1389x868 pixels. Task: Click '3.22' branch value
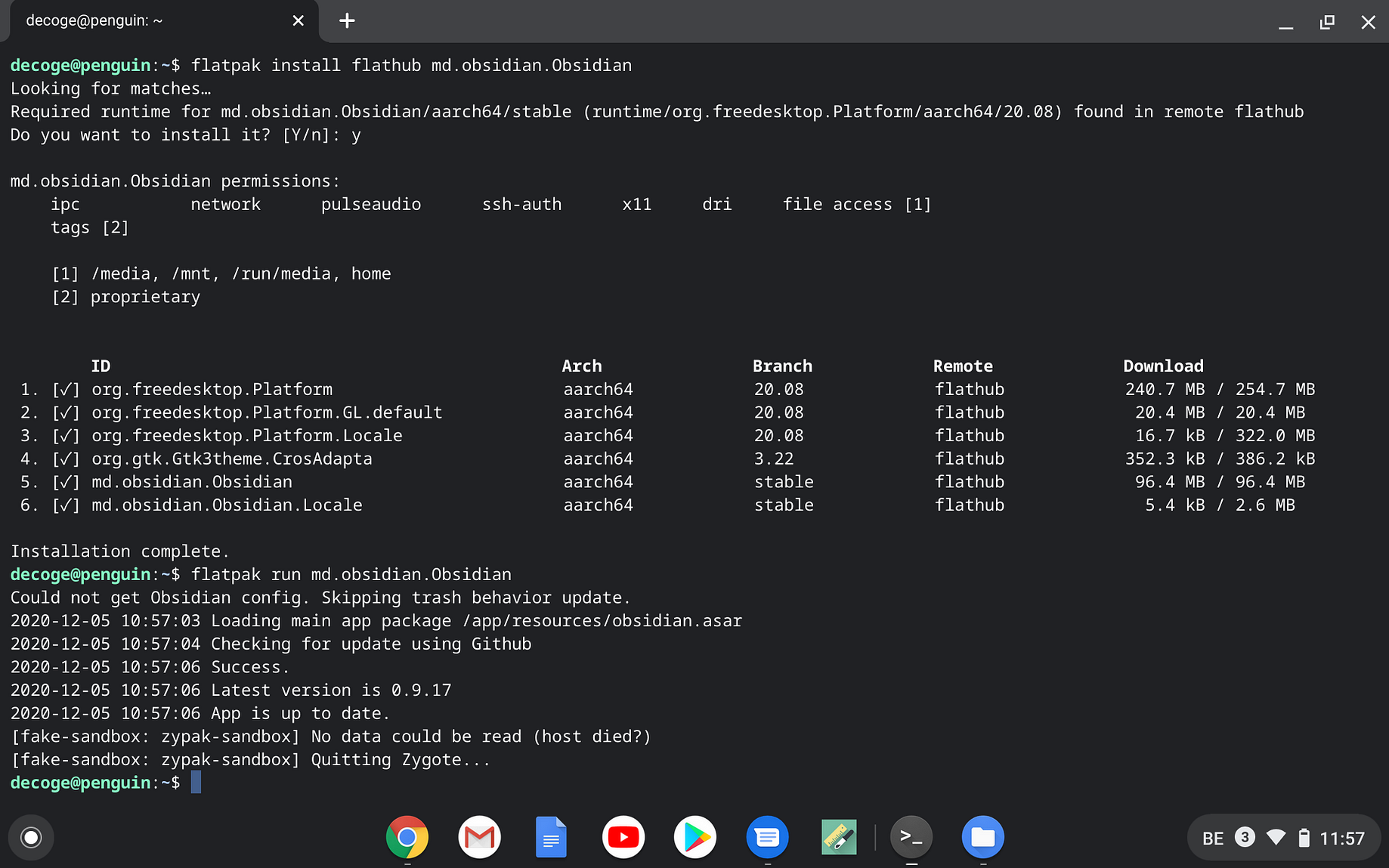pos(774,459)
